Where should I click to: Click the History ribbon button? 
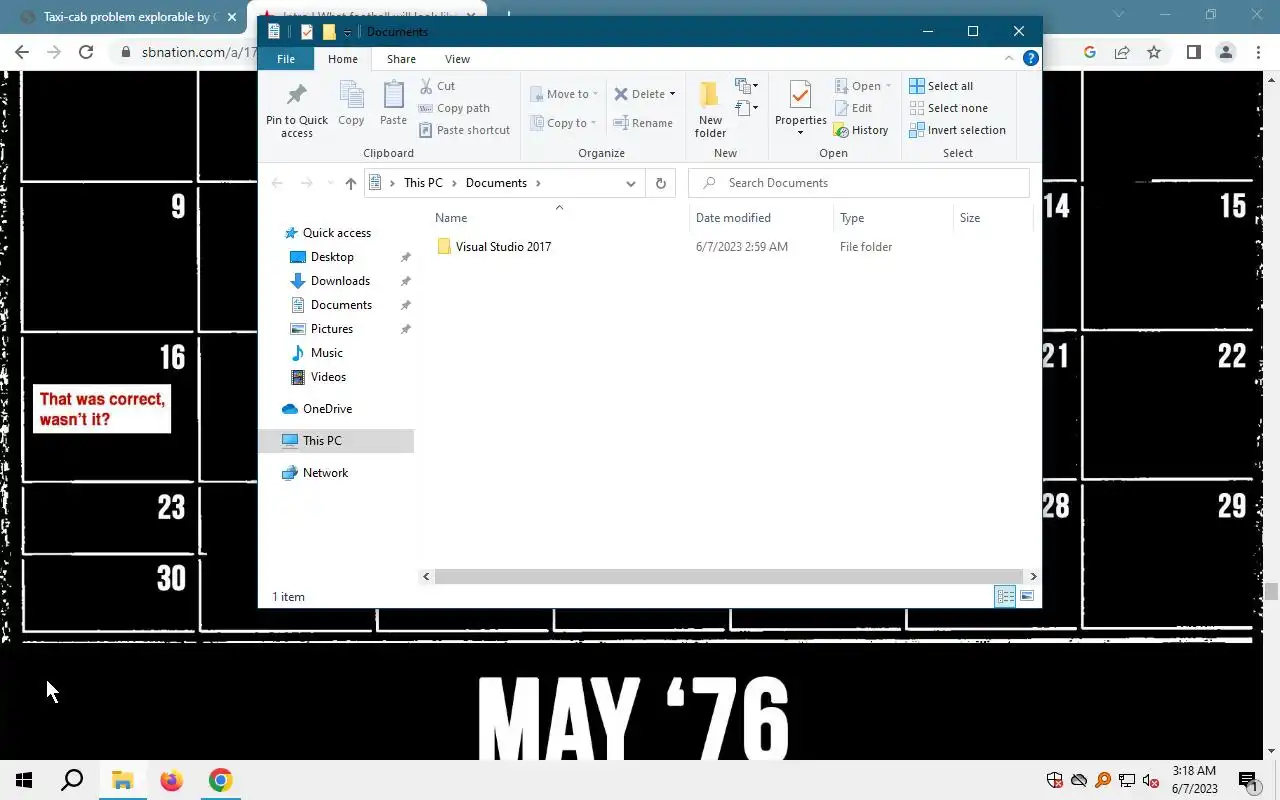click(860, 130)
